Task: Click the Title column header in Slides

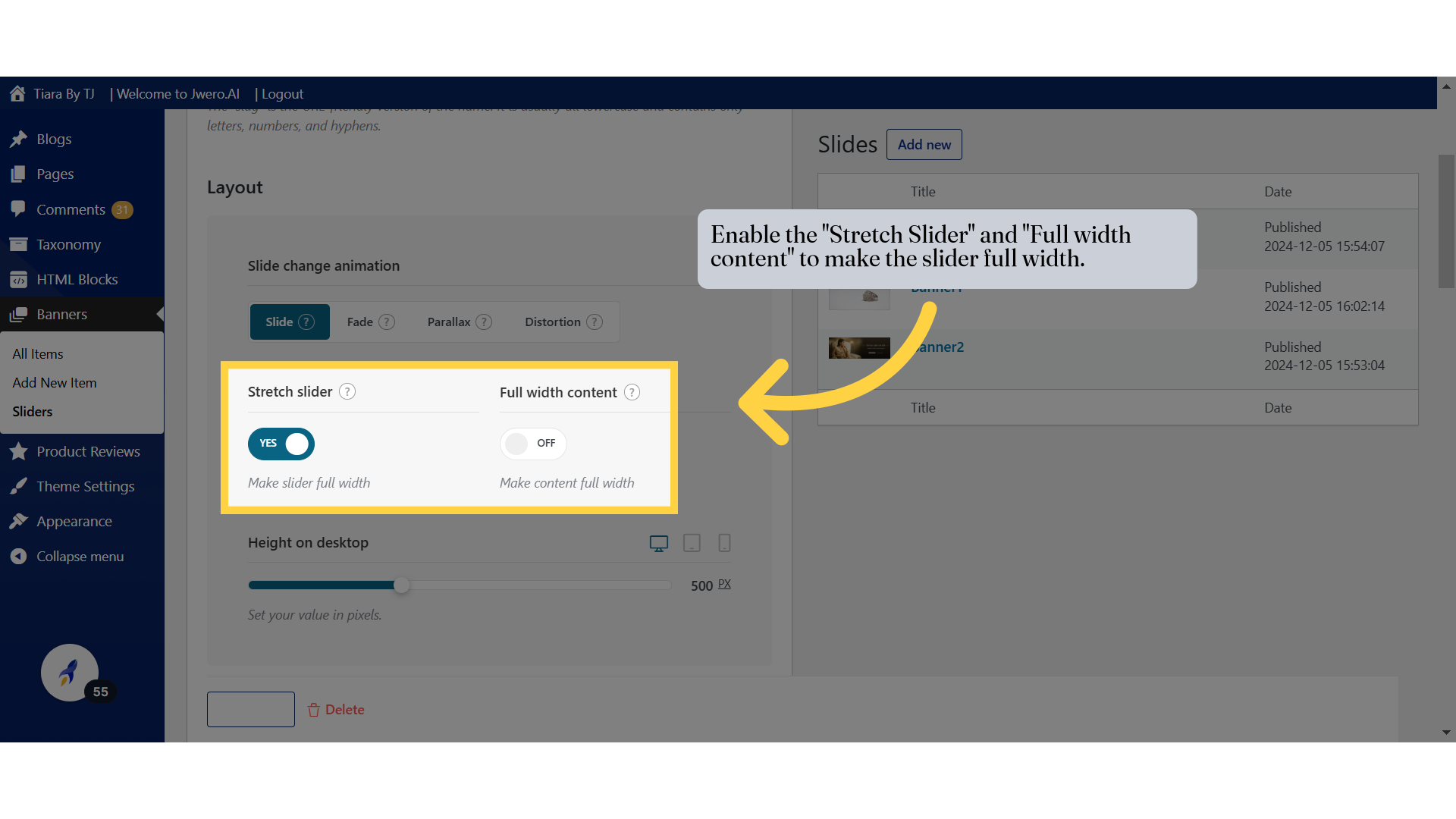Action: pos(923,192)
